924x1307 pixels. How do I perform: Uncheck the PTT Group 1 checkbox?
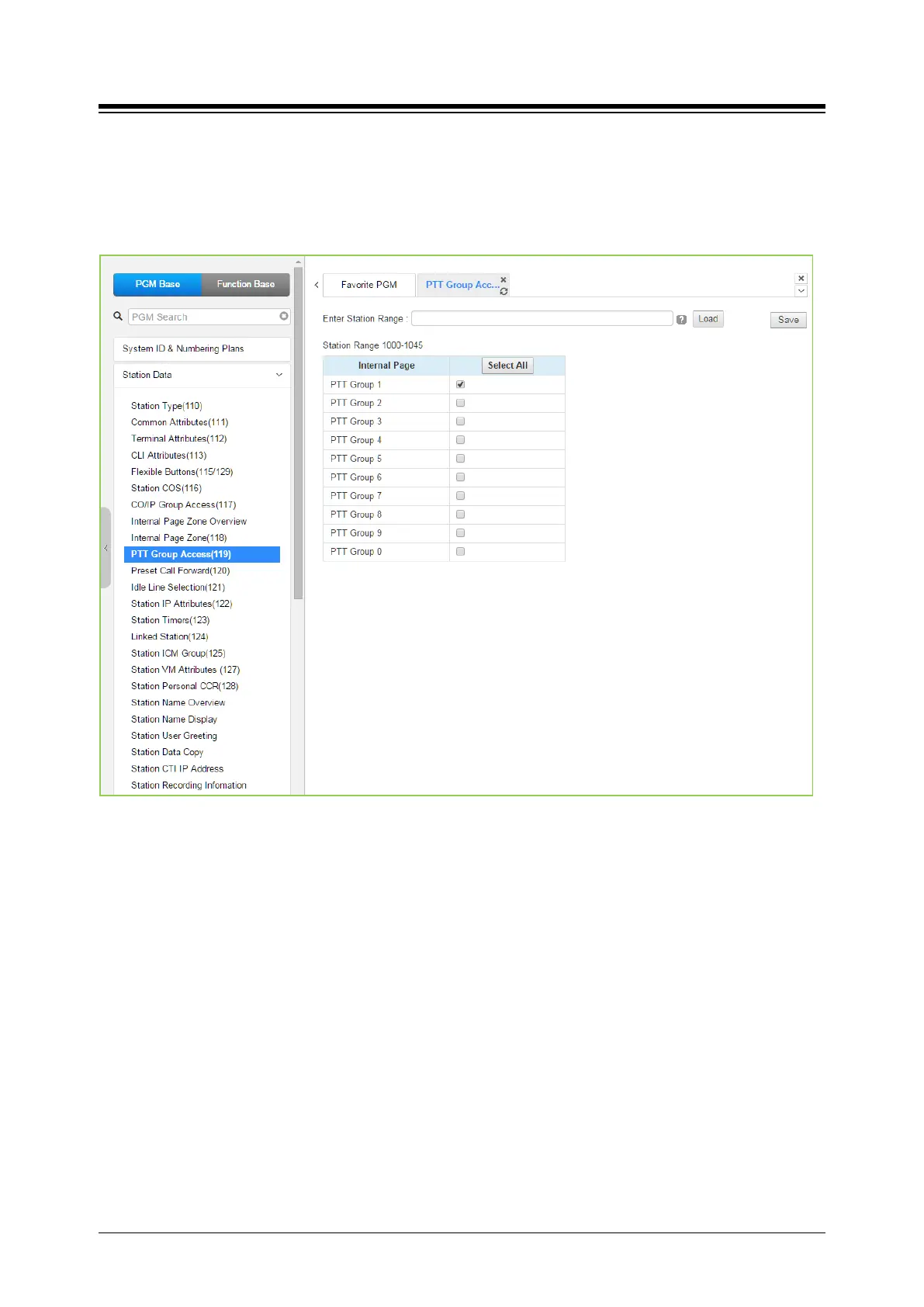click(461, 385)
